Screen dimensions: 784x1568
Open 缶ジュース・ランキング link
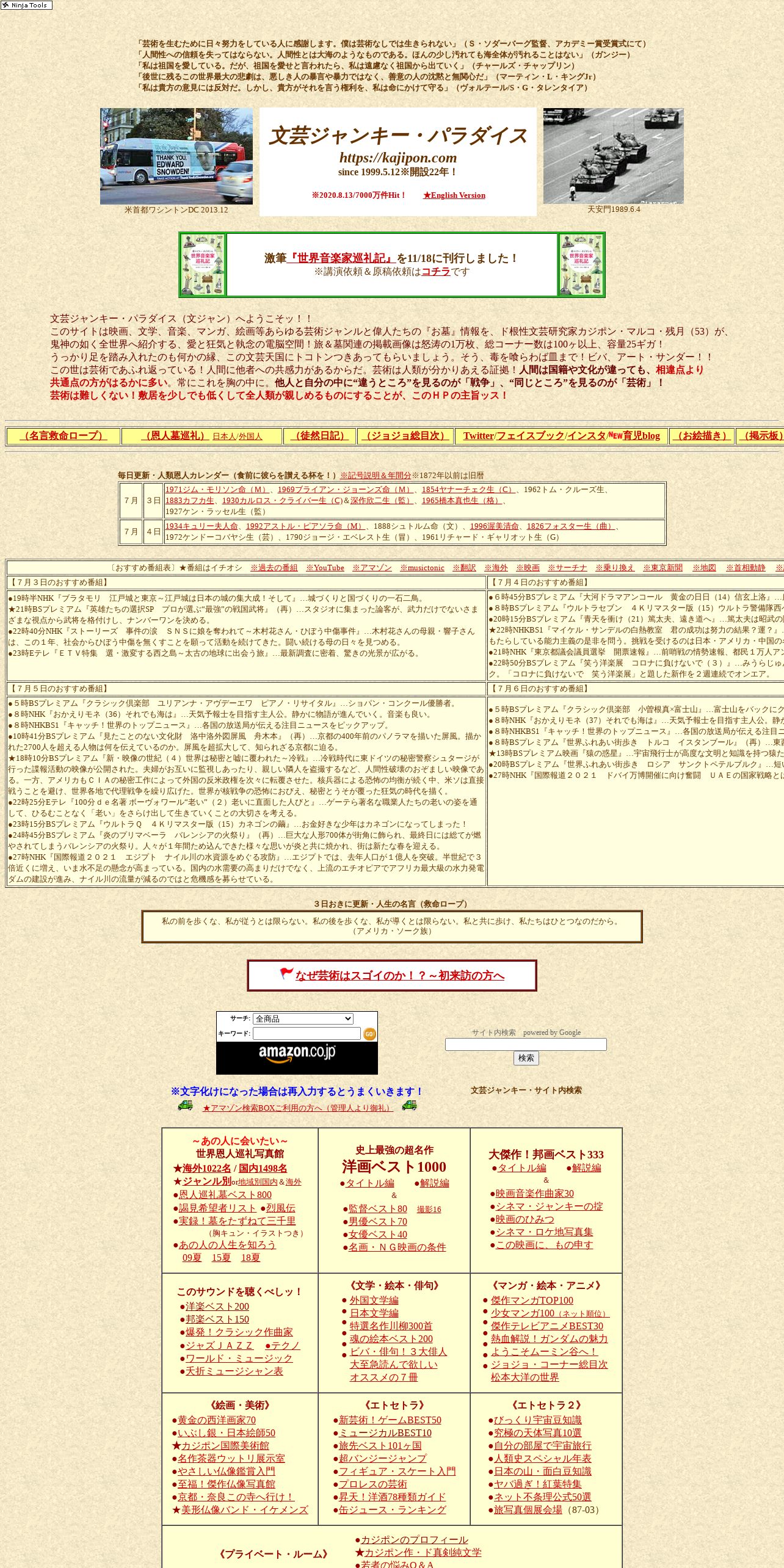pyautogui.click(x=392, y=1509)
